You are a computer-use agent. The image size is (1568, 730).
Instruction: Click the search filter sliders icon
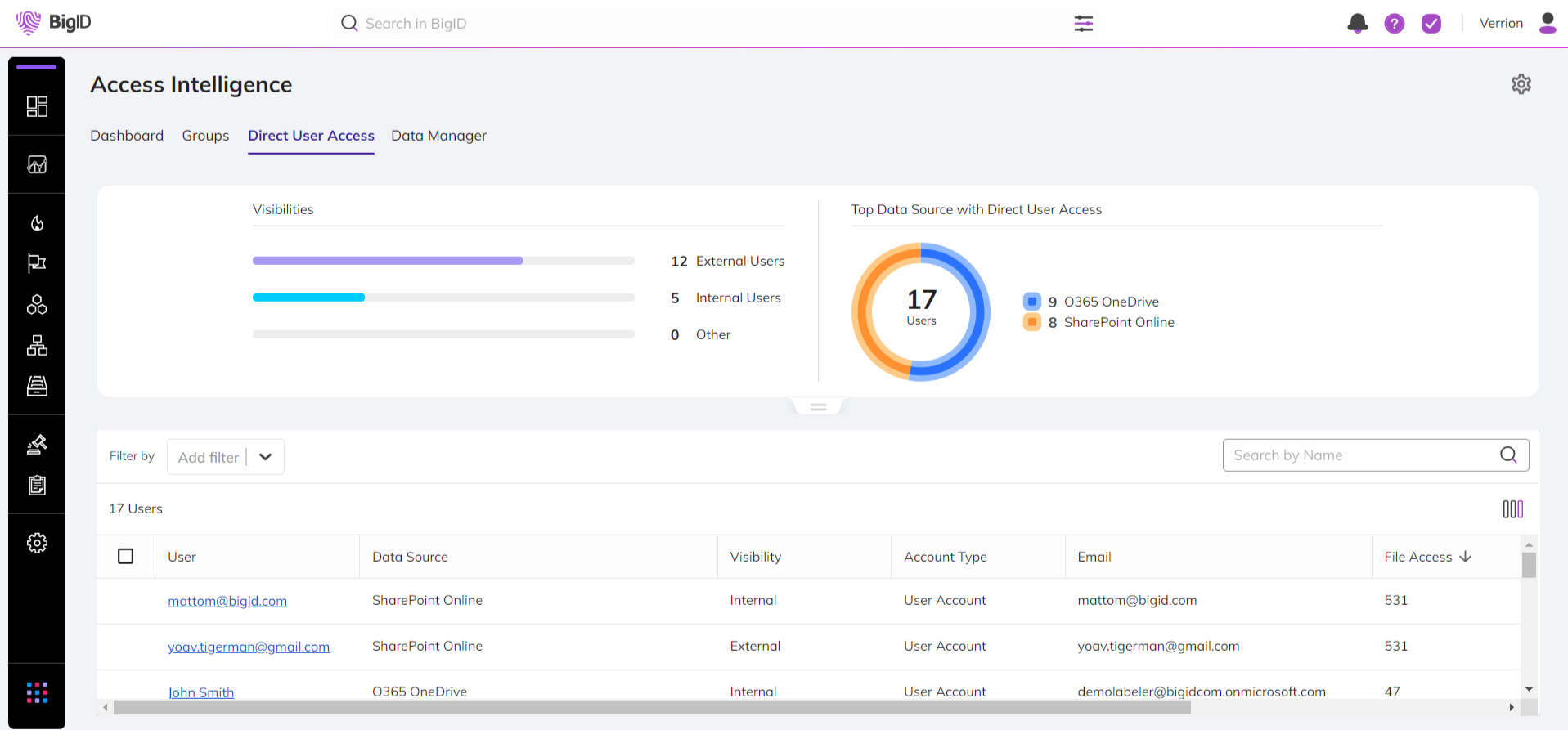pyautogui.click(x=1083, y=24)
